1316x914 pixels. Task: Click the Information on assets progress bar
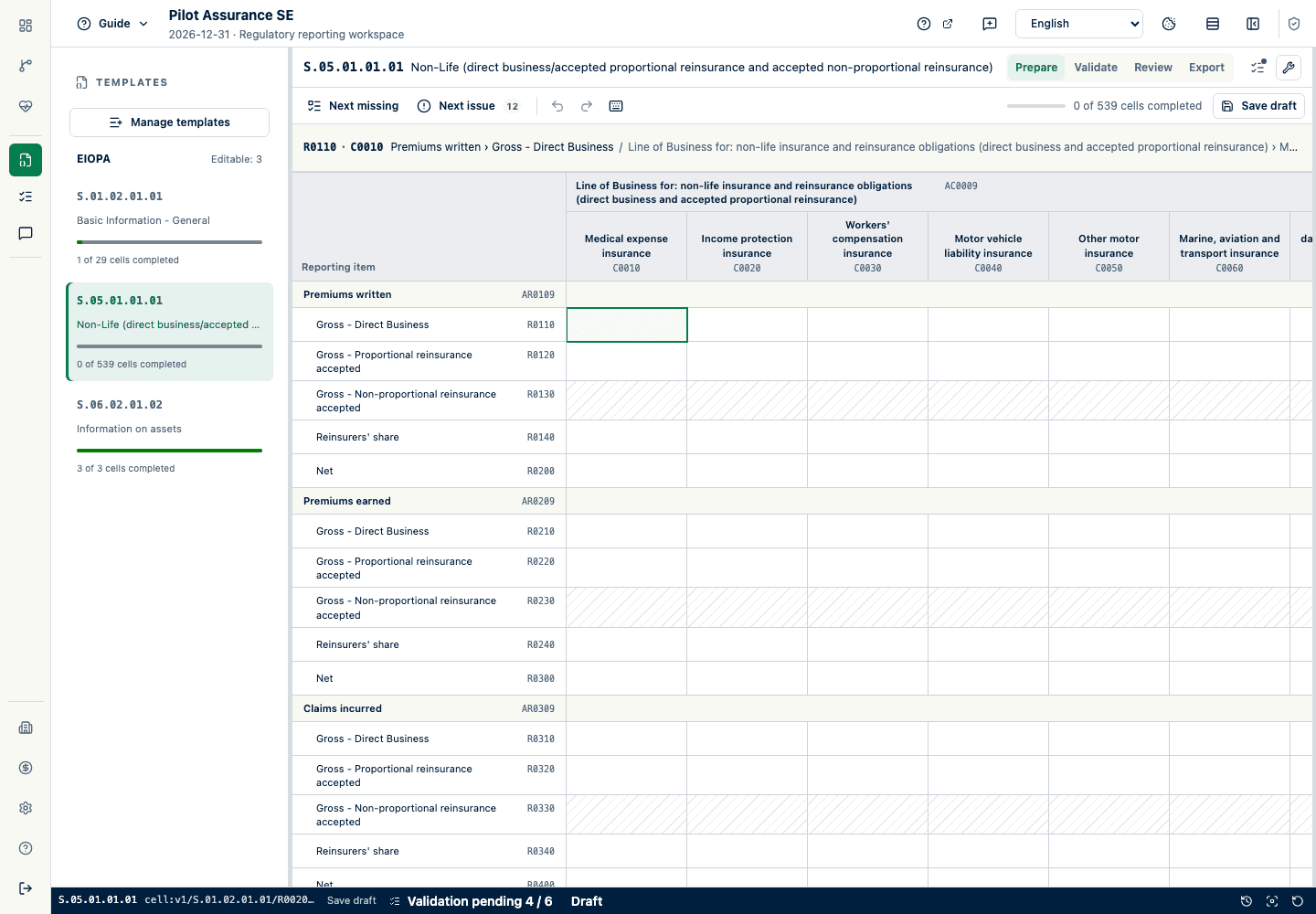pyautogui.click(x=169, y=451)
